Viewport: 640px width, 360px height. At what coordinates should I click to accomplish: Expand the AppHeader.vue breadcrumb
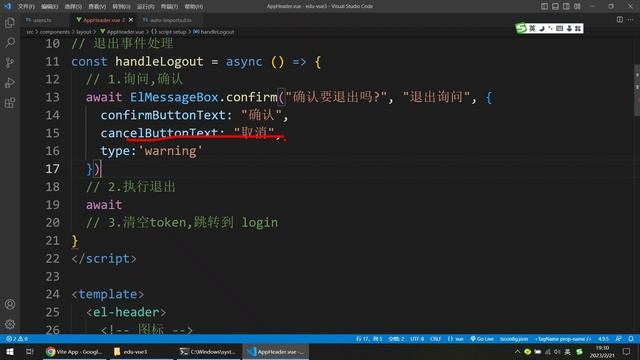tap(122, 32)
